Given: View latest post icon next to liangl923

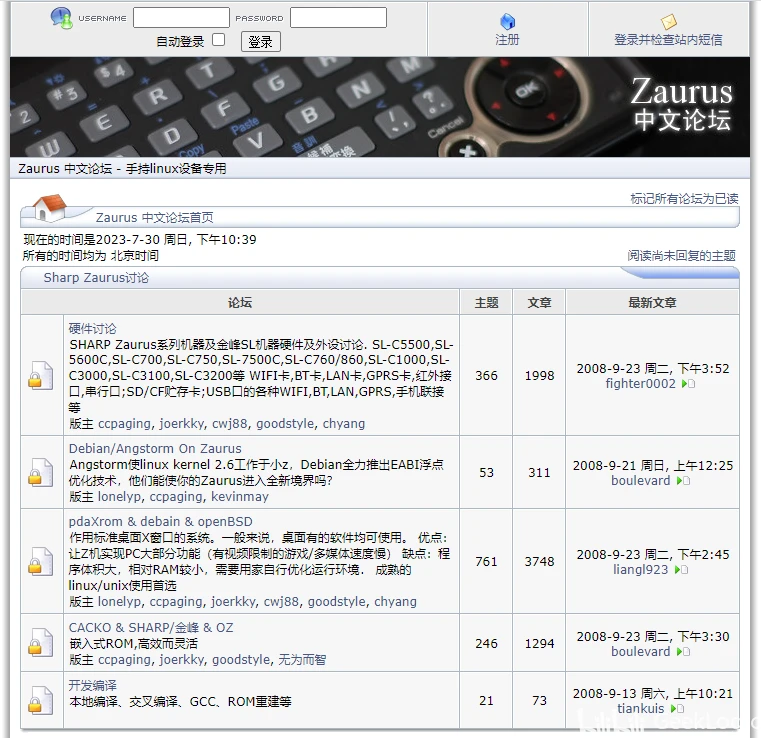Looking at the screenshot, I should tap(681, 570).
